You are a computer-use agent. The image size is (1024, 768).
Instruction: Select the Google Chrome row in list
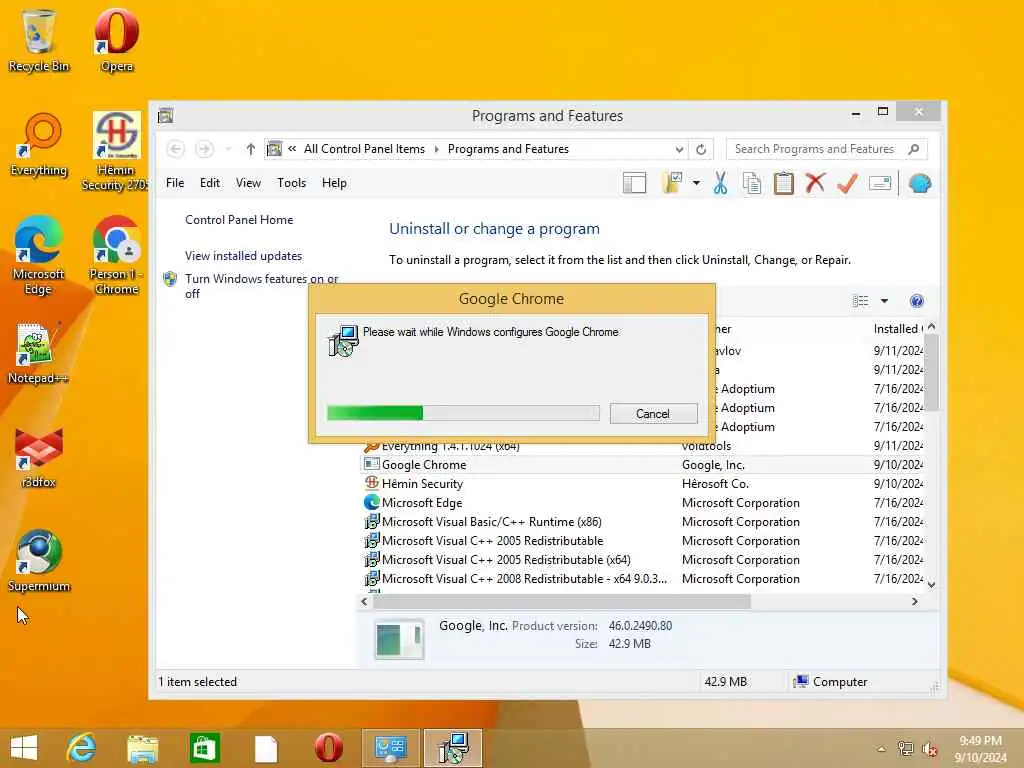click(643, 465)
